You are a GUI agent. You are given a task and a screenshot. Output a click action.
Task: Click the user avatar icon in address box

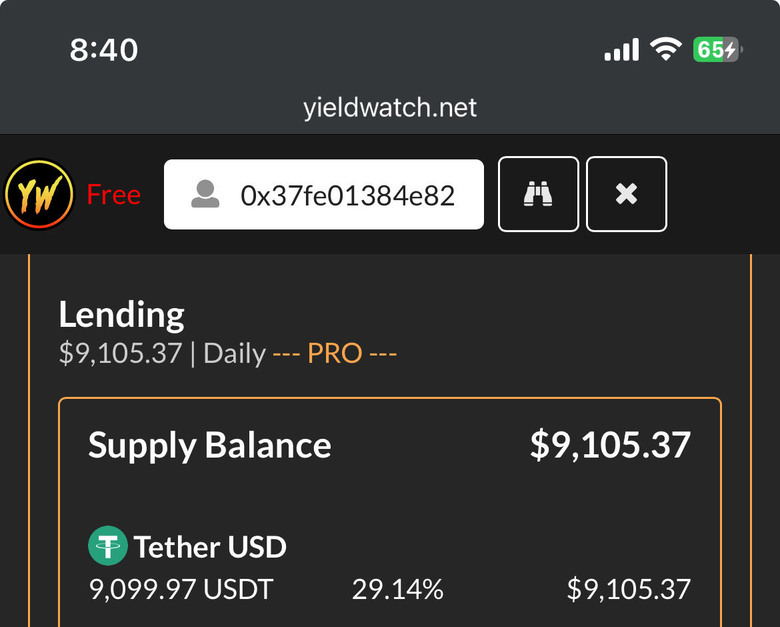click(205, 195)
